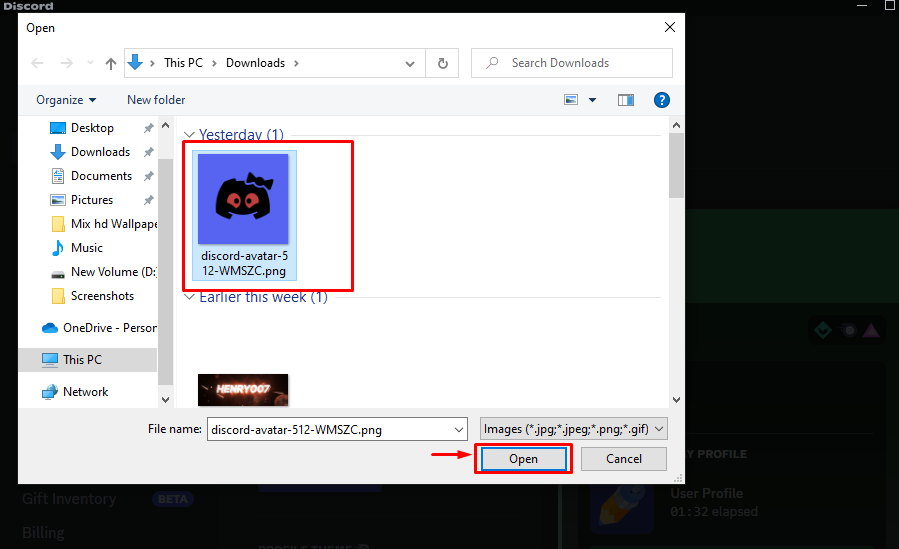The image size is (899, 549).
Task: Open the Images file type filter dropdown
Action: pos(574,429)
